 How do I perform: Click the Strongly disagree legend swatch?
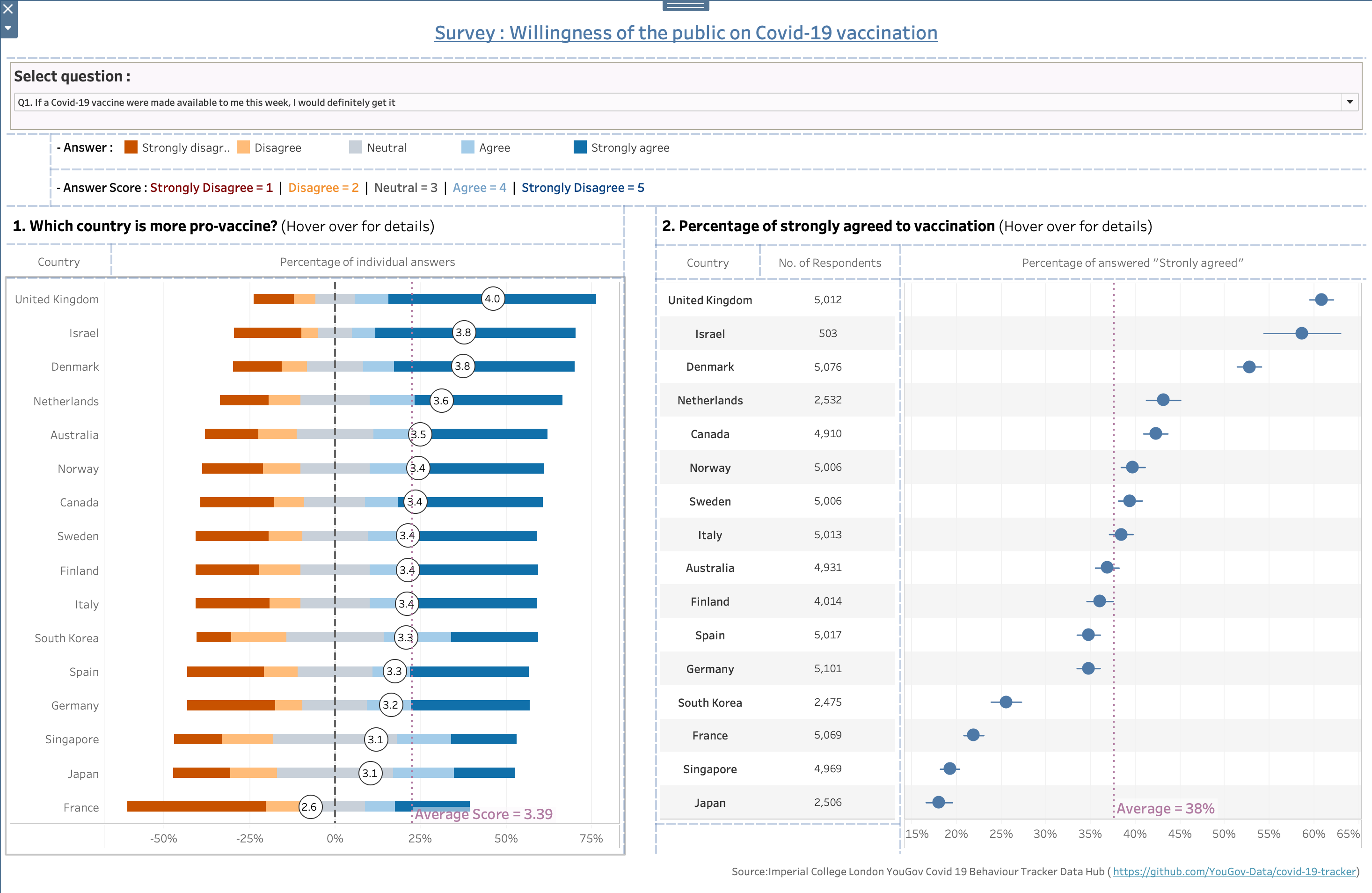pyautogui.click(x=131, y=147)
